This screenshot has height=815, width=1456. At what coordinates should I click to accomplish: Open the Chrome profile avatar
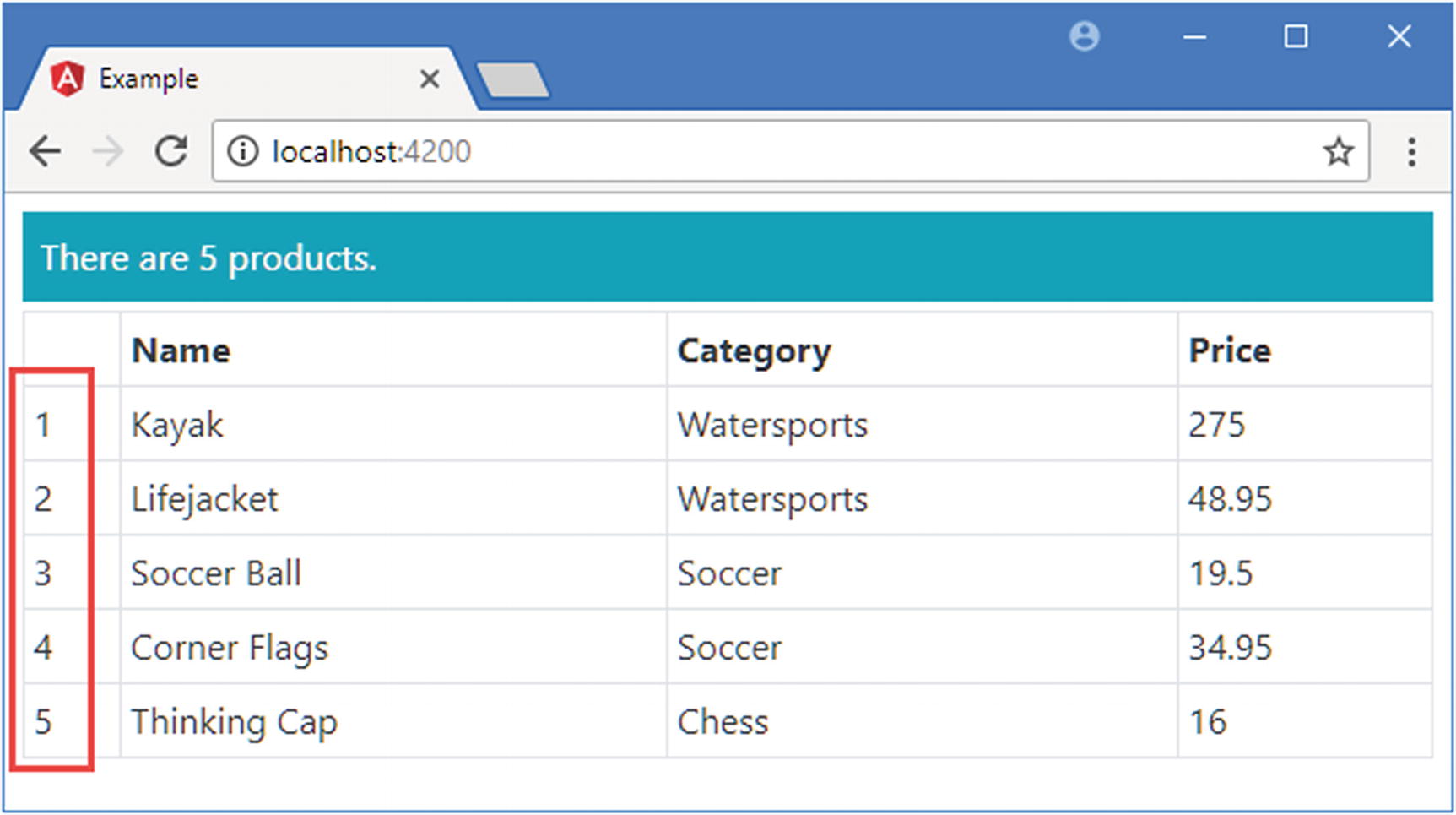[1085, 37]
